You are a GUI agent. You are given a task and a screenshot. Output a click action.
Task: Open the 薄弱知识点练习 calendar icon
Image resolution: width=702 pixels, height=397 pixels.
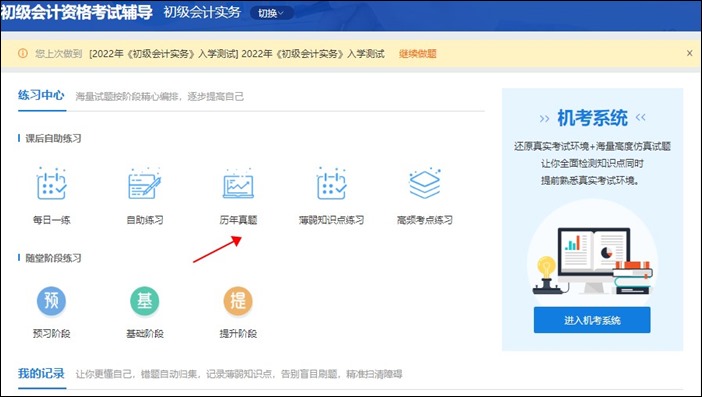click(x=331, y=183)
